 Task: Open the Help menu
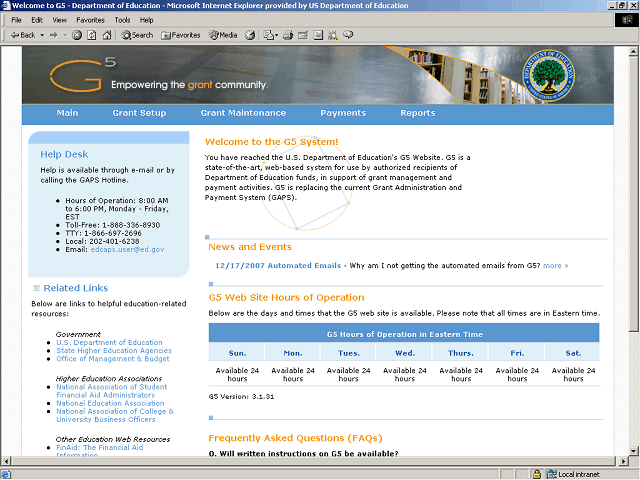[x=146, y=20]
